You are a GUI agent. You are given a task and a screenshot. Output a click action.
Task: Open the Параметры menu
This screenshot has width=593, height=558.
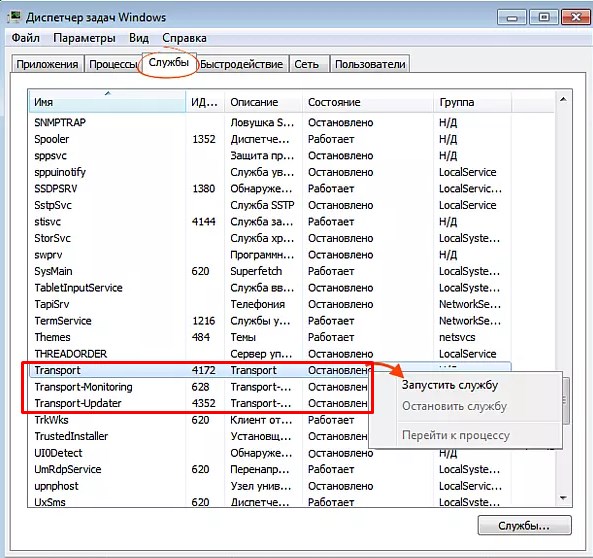[84, 38]
